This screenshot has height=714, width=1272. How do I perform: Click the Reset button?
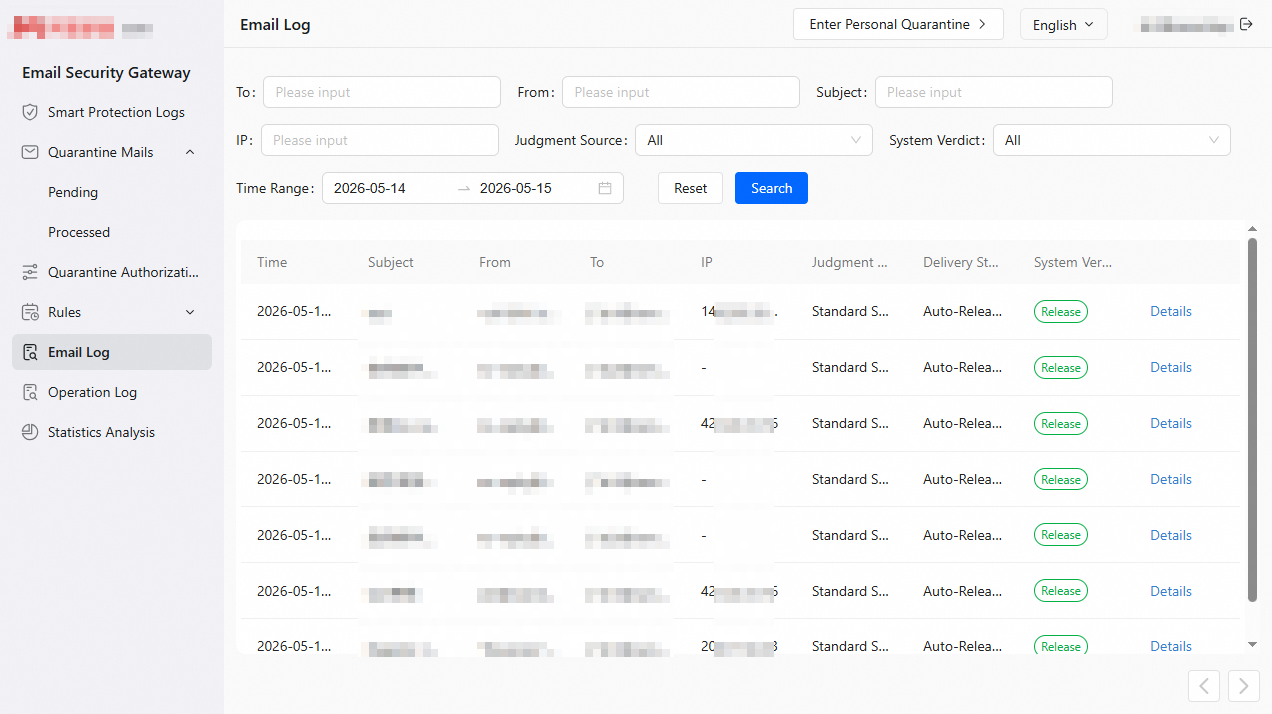coord(690,188)
